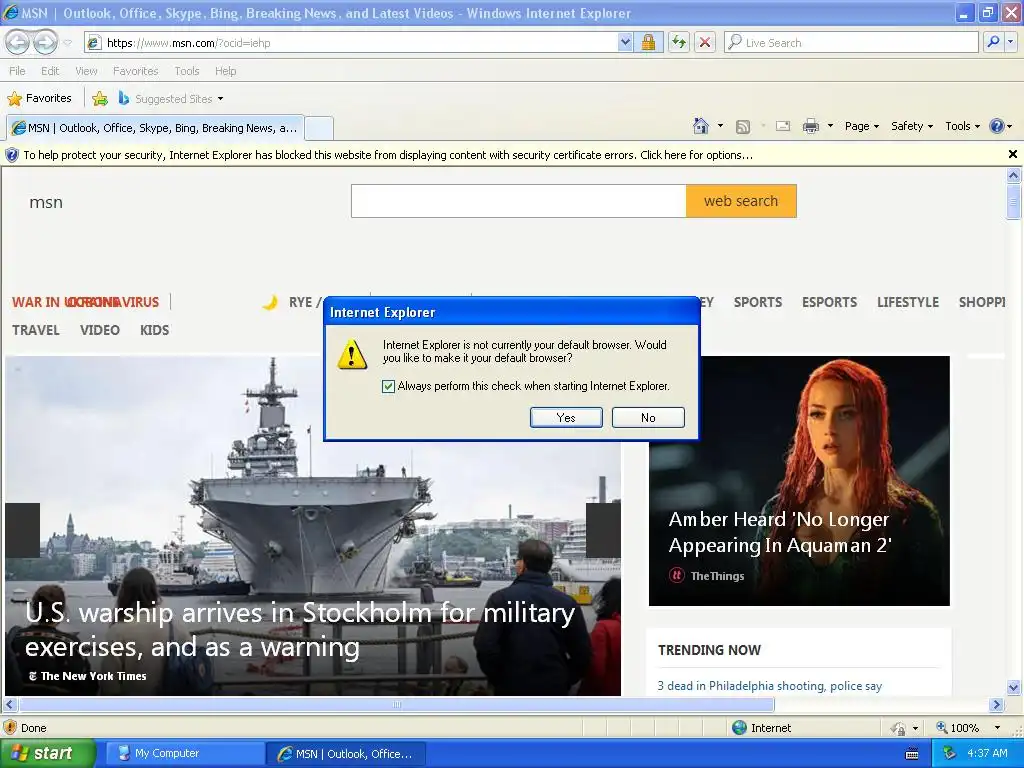
Task: Click the moon weather icon near RYE
Action: pyautogui.click(x=270, y=302)
